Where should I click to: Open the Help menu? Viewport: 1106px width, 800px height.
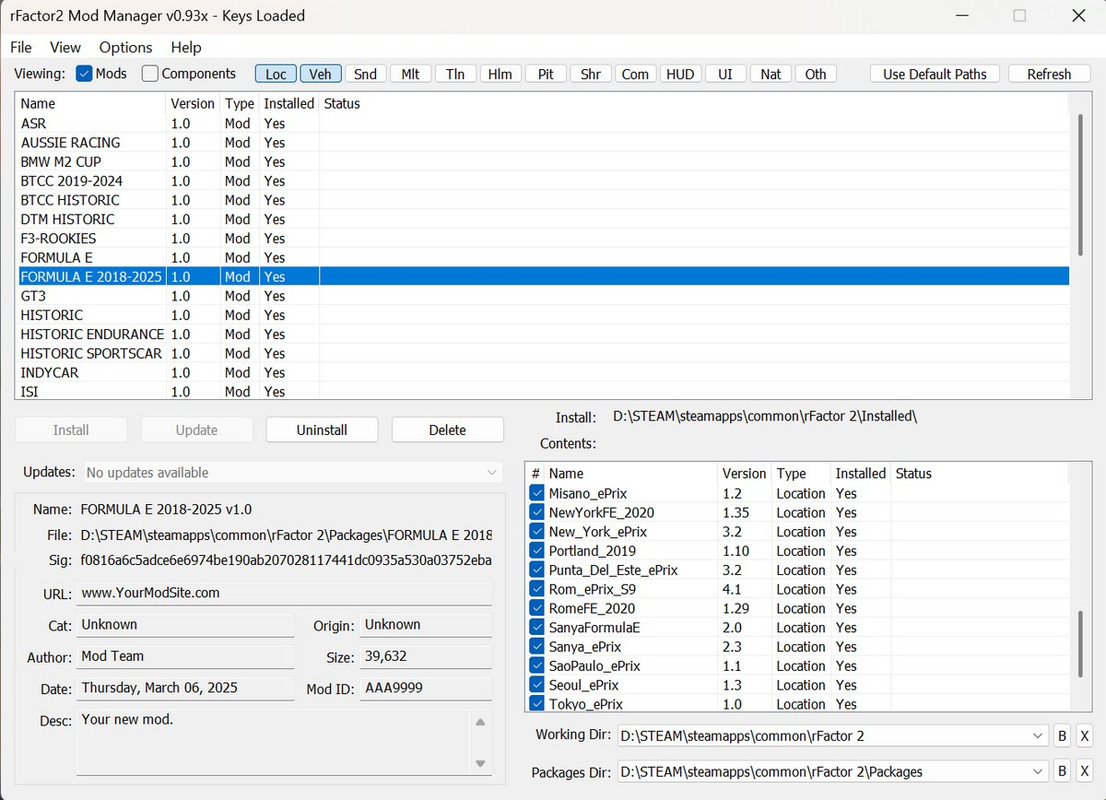186,47
